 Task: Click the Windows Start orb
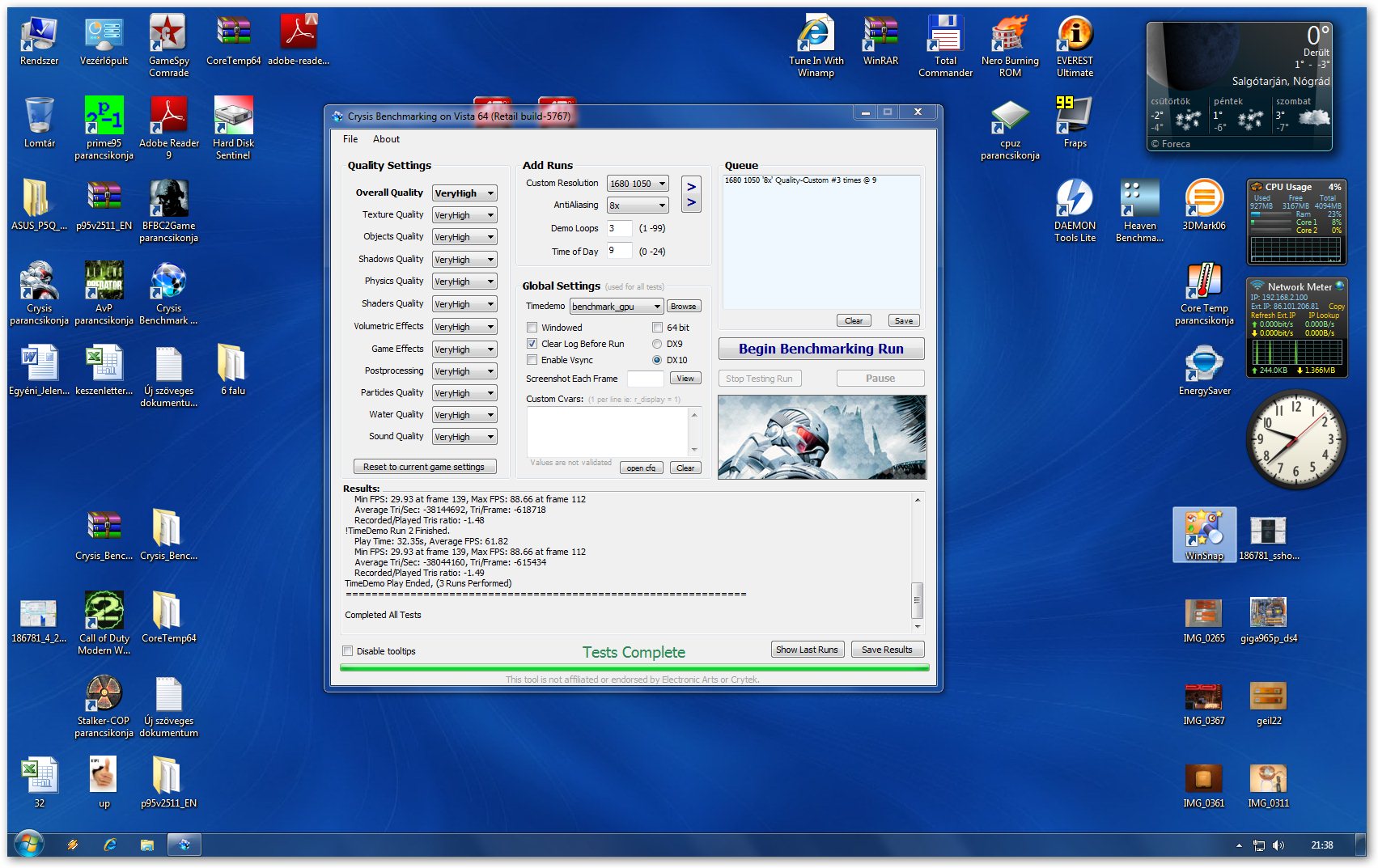[x=28, y=845]
